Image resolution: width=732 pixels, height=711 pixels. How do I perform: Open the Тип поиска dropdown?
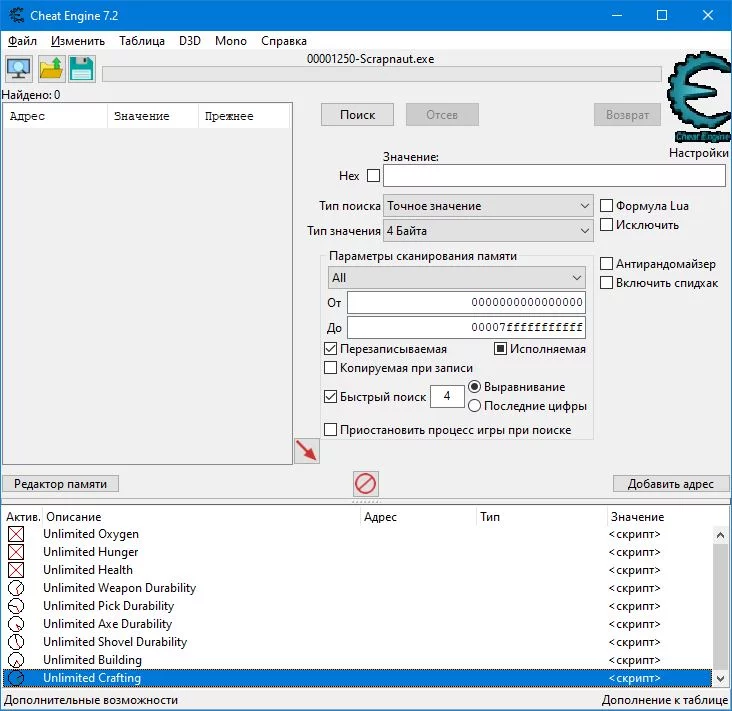click(x=488, y=206)
